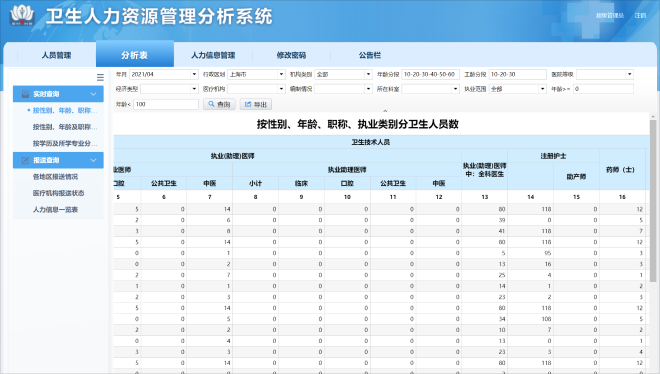
Task: Click the icon beside 实时查询 section header
Action: (25, 94)
